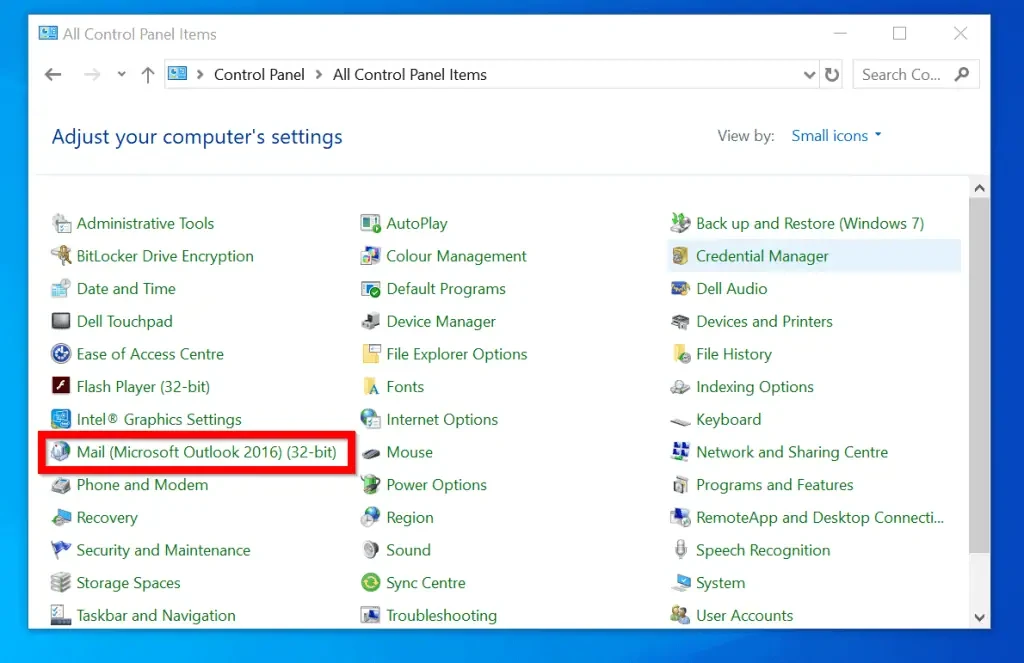
Task: Open the BitLocker Drive Encryption icon
Action: tap(61, 257)
